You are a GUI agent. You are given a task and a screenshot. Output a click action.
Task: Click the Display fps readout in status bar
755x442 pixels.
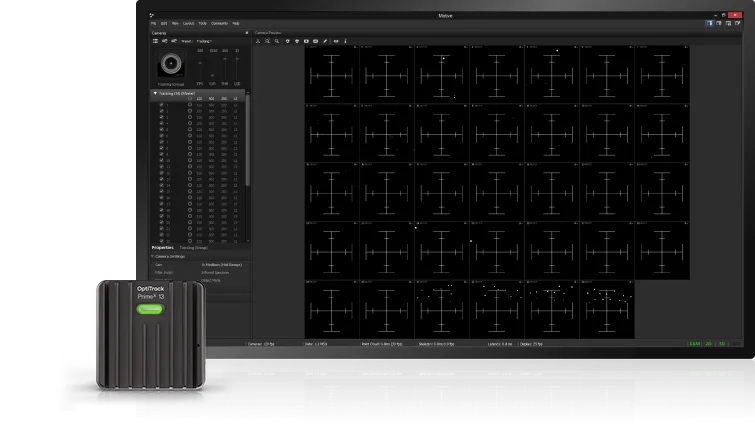point(532,344)
